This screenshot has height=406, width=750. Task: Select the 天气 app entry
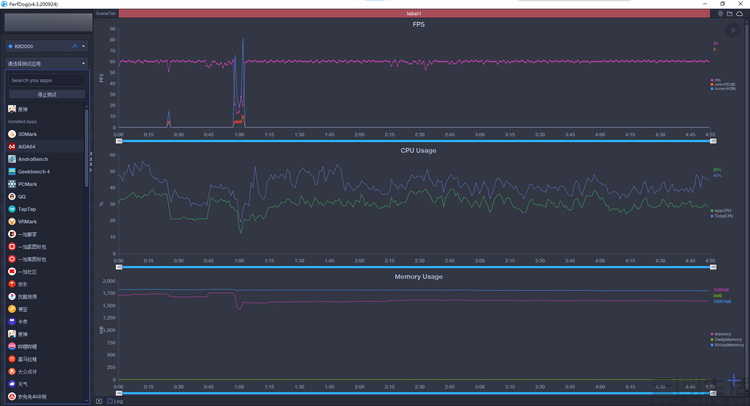point(45,384)
